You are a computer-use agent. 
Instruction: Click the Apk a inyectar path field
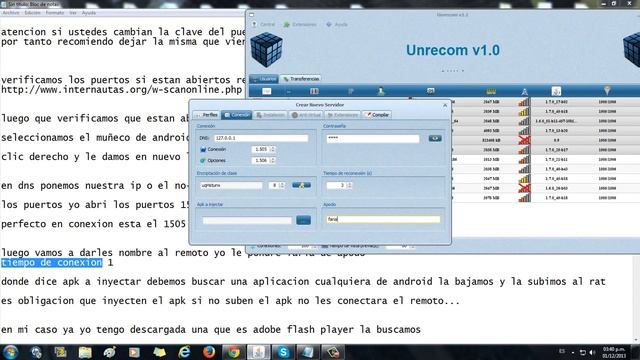247,220
